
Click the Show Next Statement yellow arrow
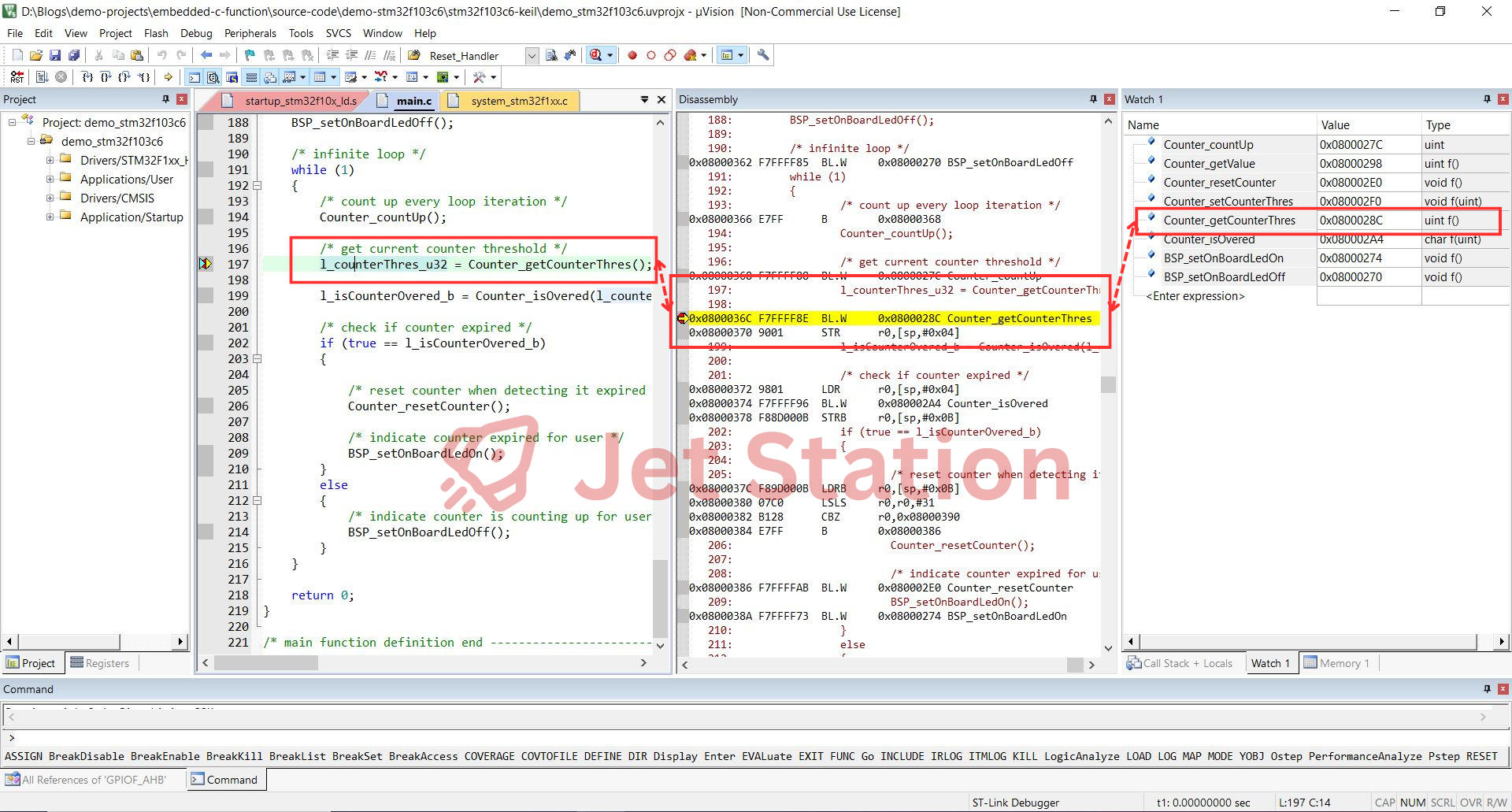pyautogui.click(x=169, y=77)
